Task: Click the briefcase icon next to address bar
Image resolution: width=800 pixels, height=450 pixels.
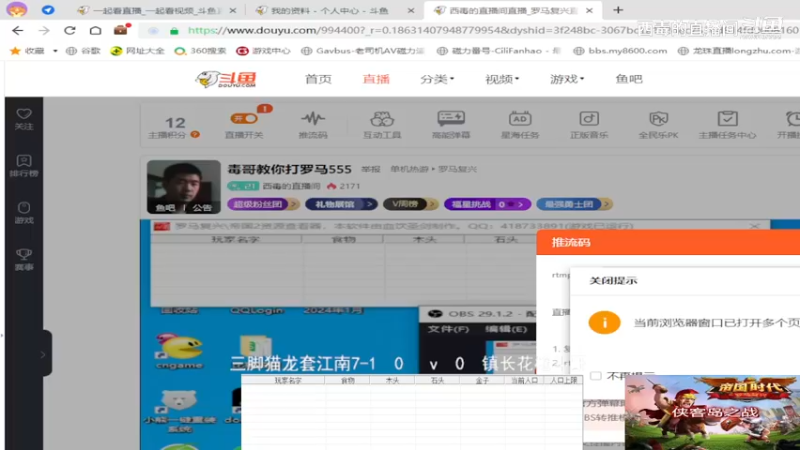Action: pyautogui.click(x=121, y=30)
